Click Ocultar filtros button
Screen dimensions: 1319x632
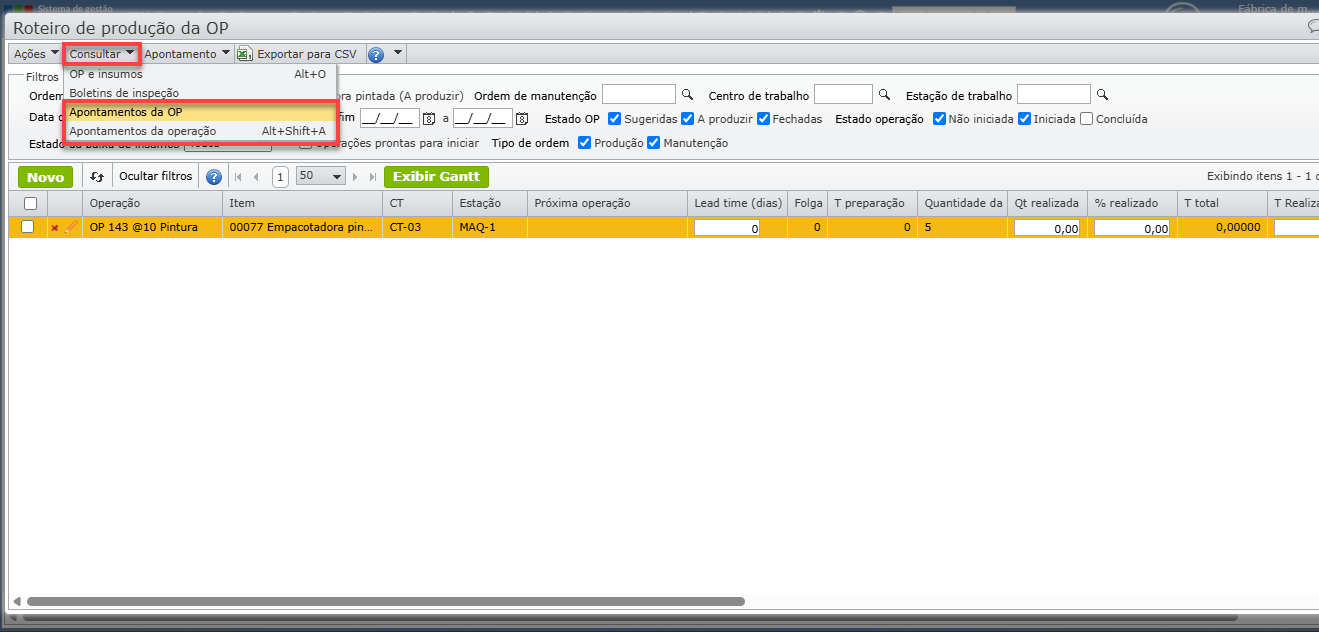[156, 176]
